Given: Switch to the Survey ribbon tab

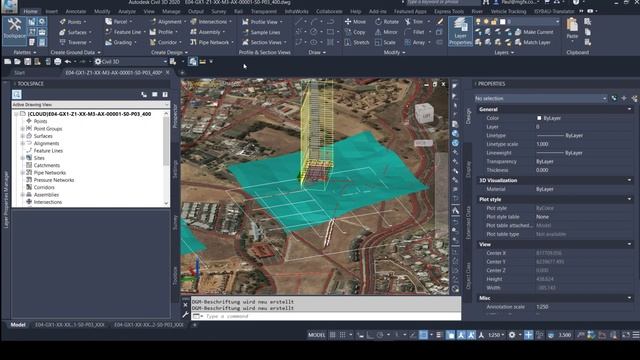Looking at the screenshot, I should pos(218,11).
